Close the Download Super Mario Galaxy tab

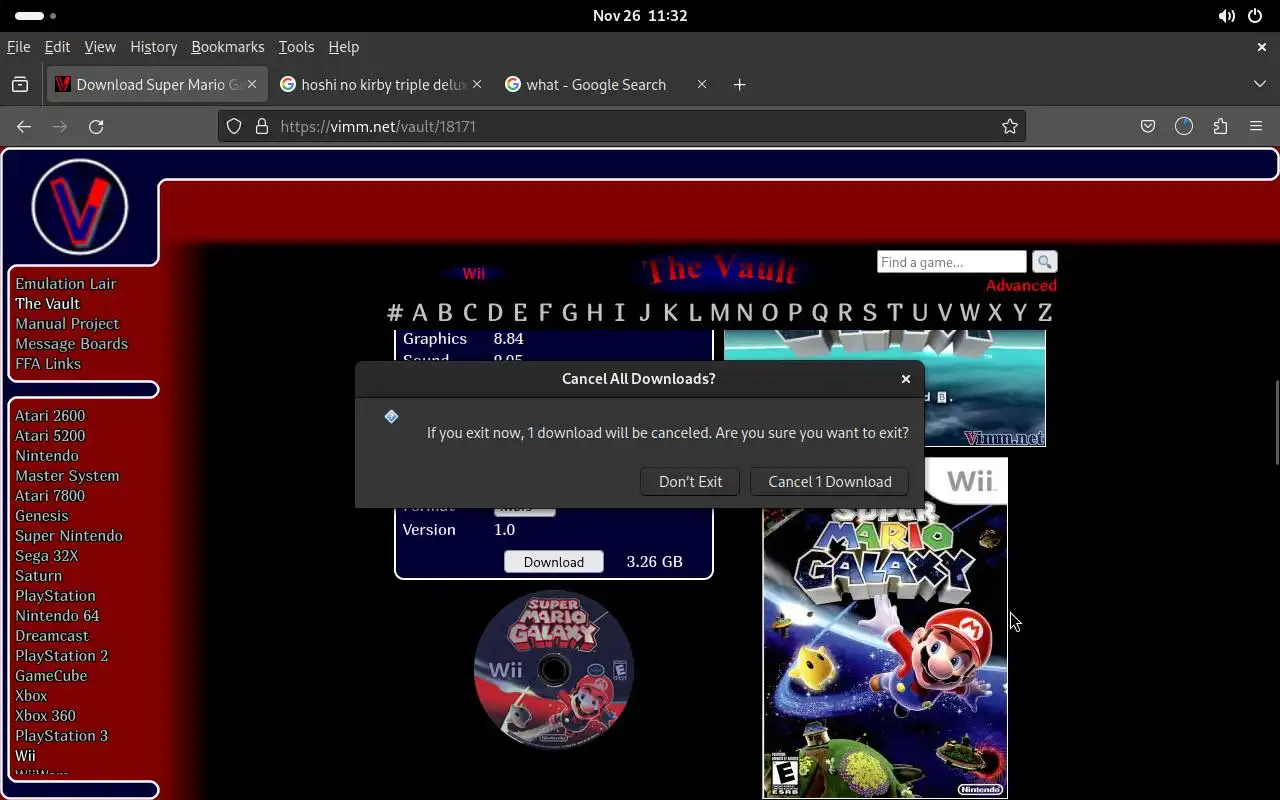point(252,85)
